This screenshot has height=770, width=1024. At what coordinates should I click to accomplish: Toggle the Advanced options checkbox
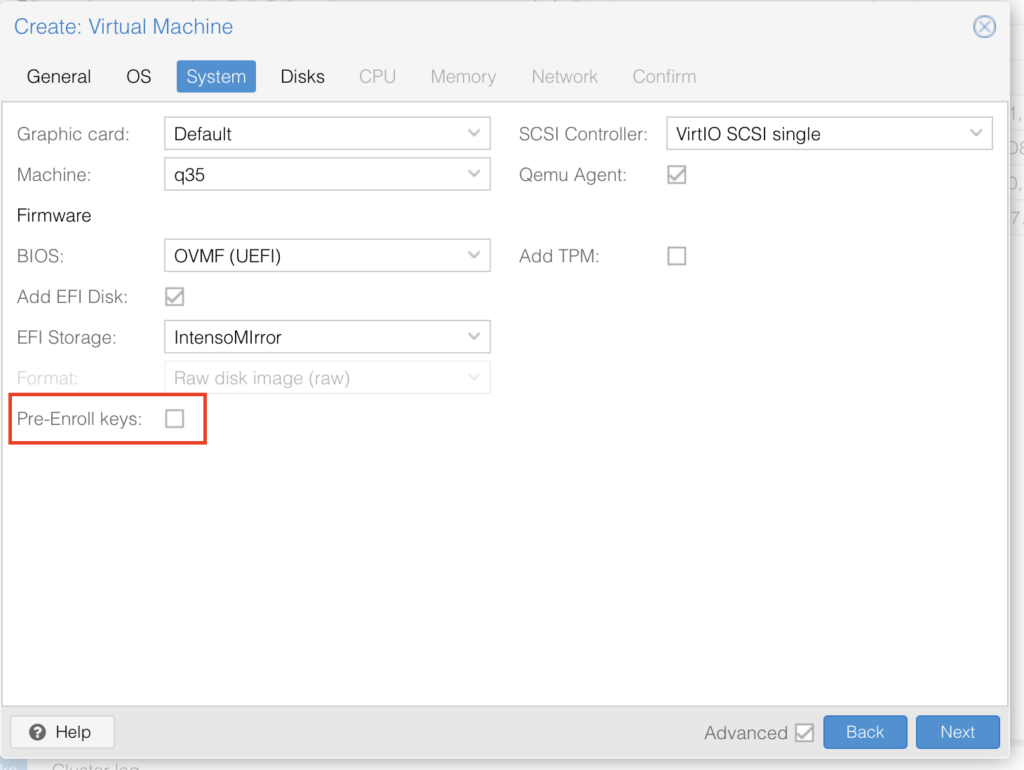804,733
